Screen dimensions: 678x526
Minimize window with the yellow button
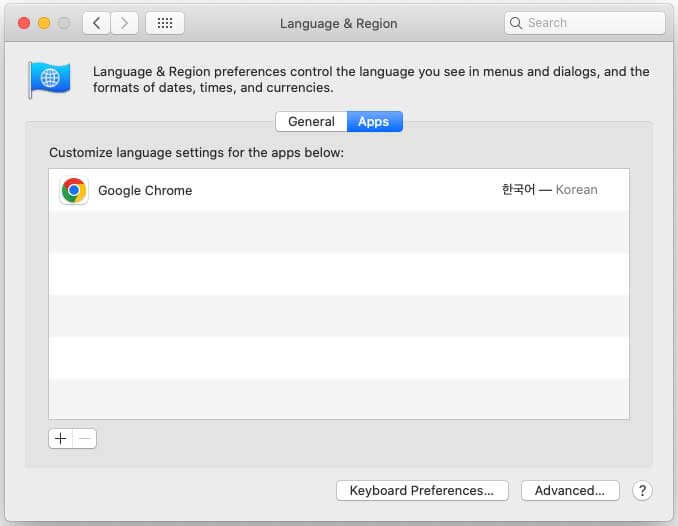44,23
